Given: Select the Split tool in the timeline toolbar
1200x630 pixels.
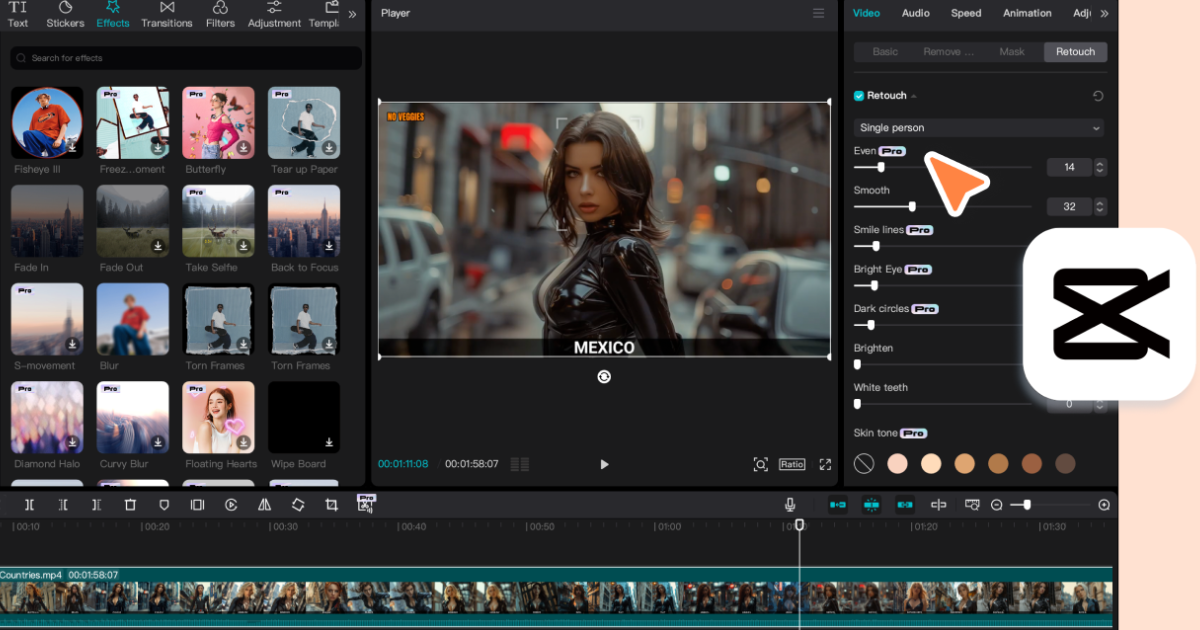Looking at the screenshot, I should (30, 505).
